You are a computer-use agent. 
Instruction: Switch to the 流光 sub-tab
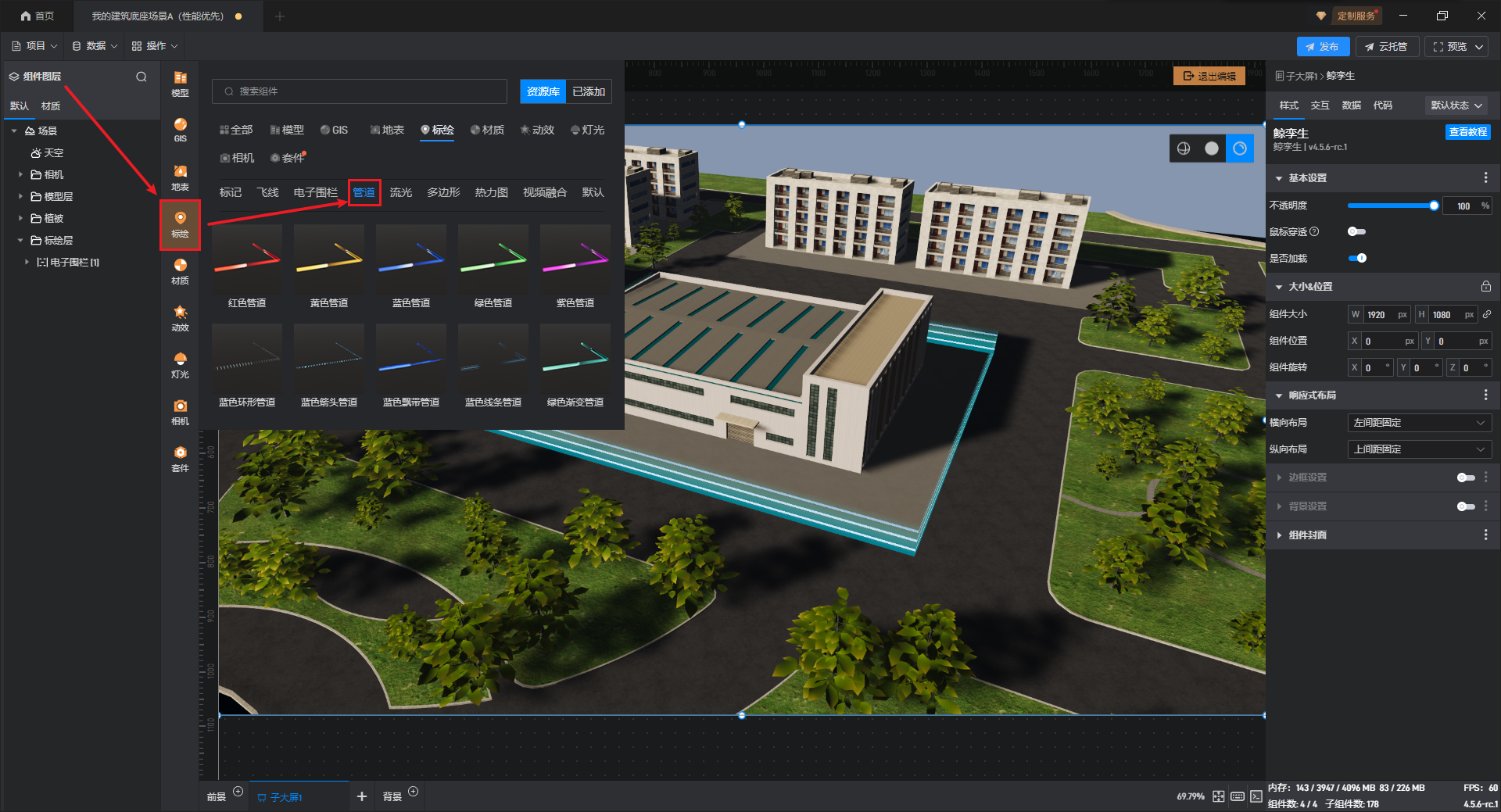click(x=400, y=192)
